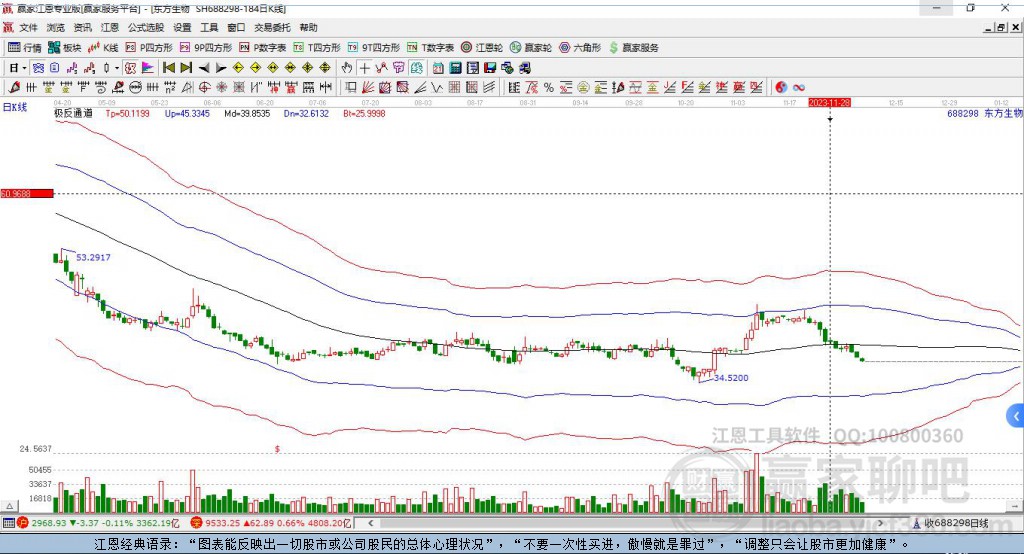Viewport: 1024px width, 554px height.
Task: Click the 34.5200 low price label
Action: (x=731, y=378)
